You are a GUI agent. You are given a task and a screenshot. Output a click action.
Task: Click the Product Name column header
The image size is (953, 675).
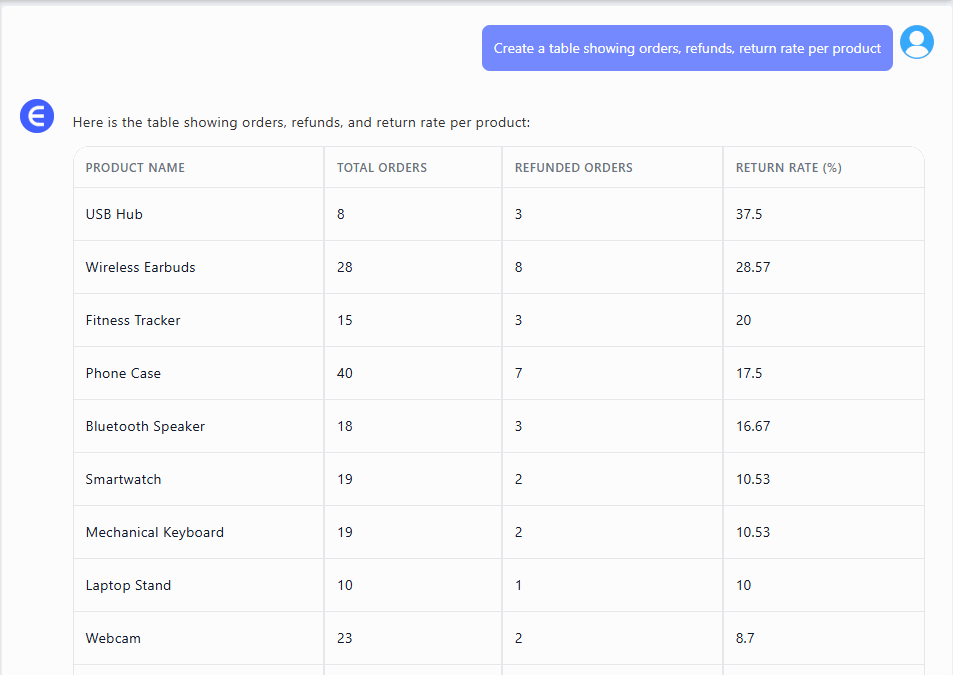[x=135, y=168]
